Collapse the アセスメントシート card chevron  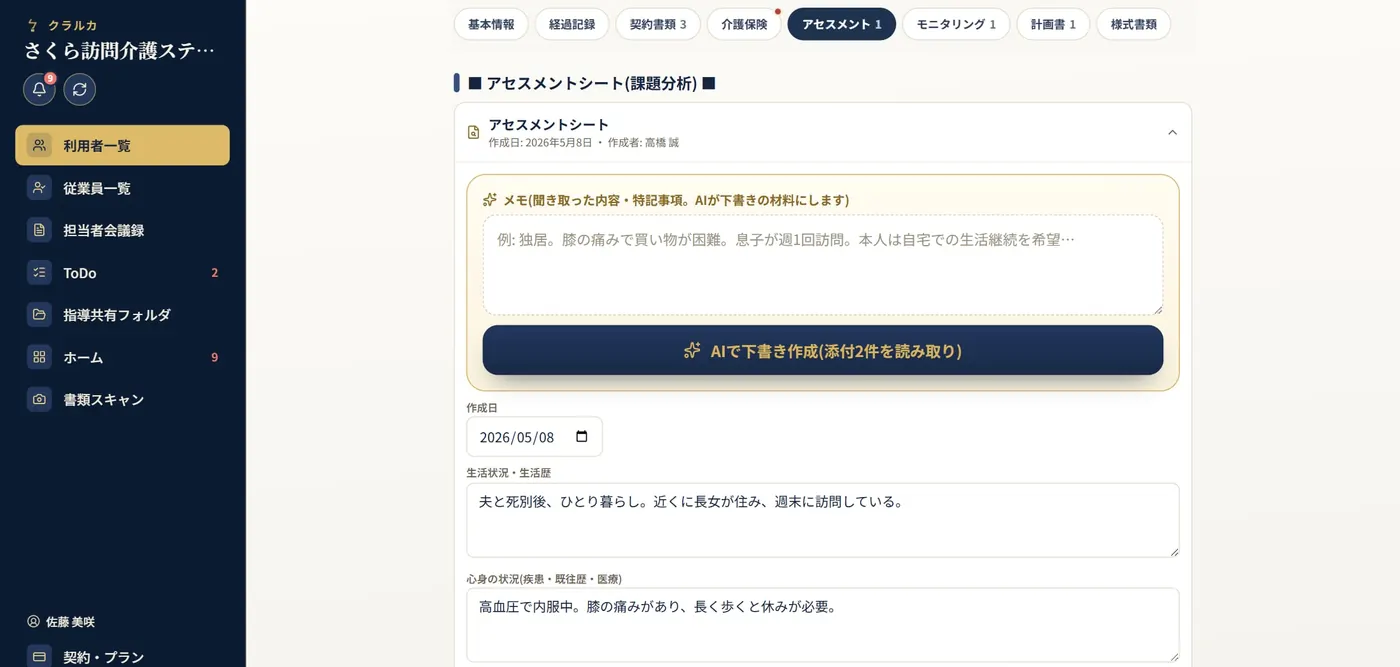click(x=1173, y=133)
